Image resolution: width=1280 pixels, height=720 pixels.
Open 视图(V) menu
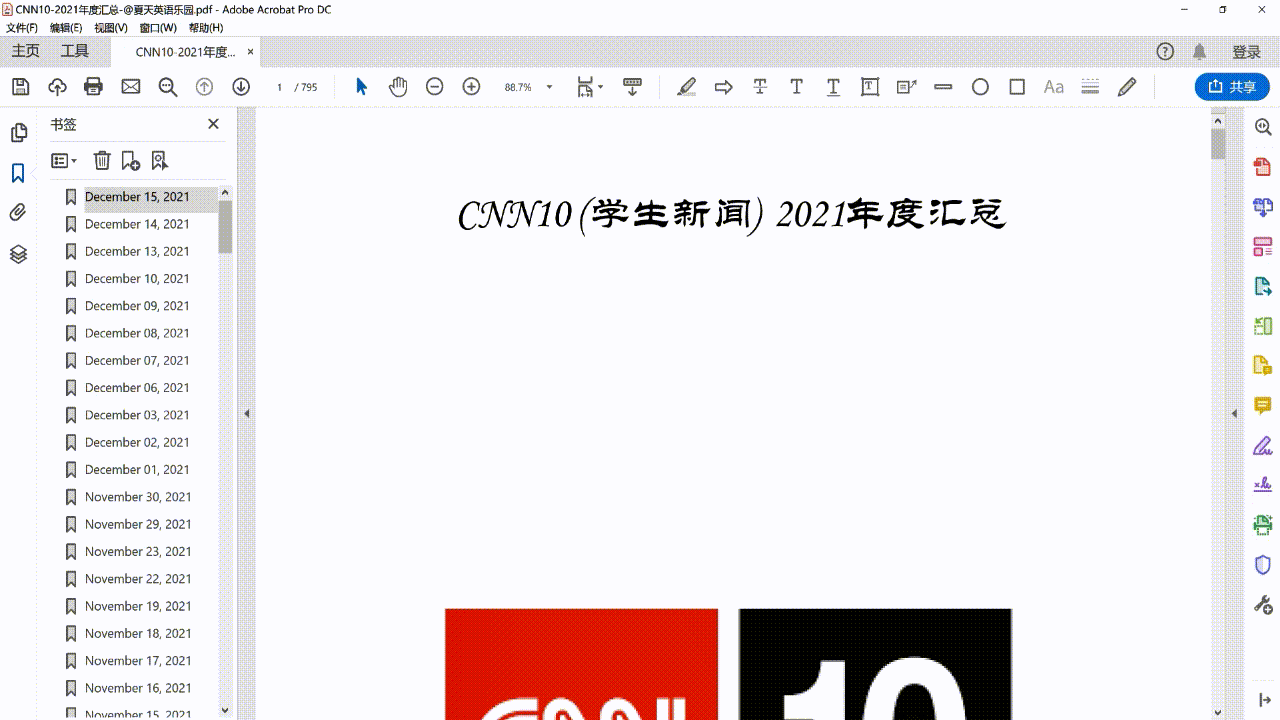point(111,28)
